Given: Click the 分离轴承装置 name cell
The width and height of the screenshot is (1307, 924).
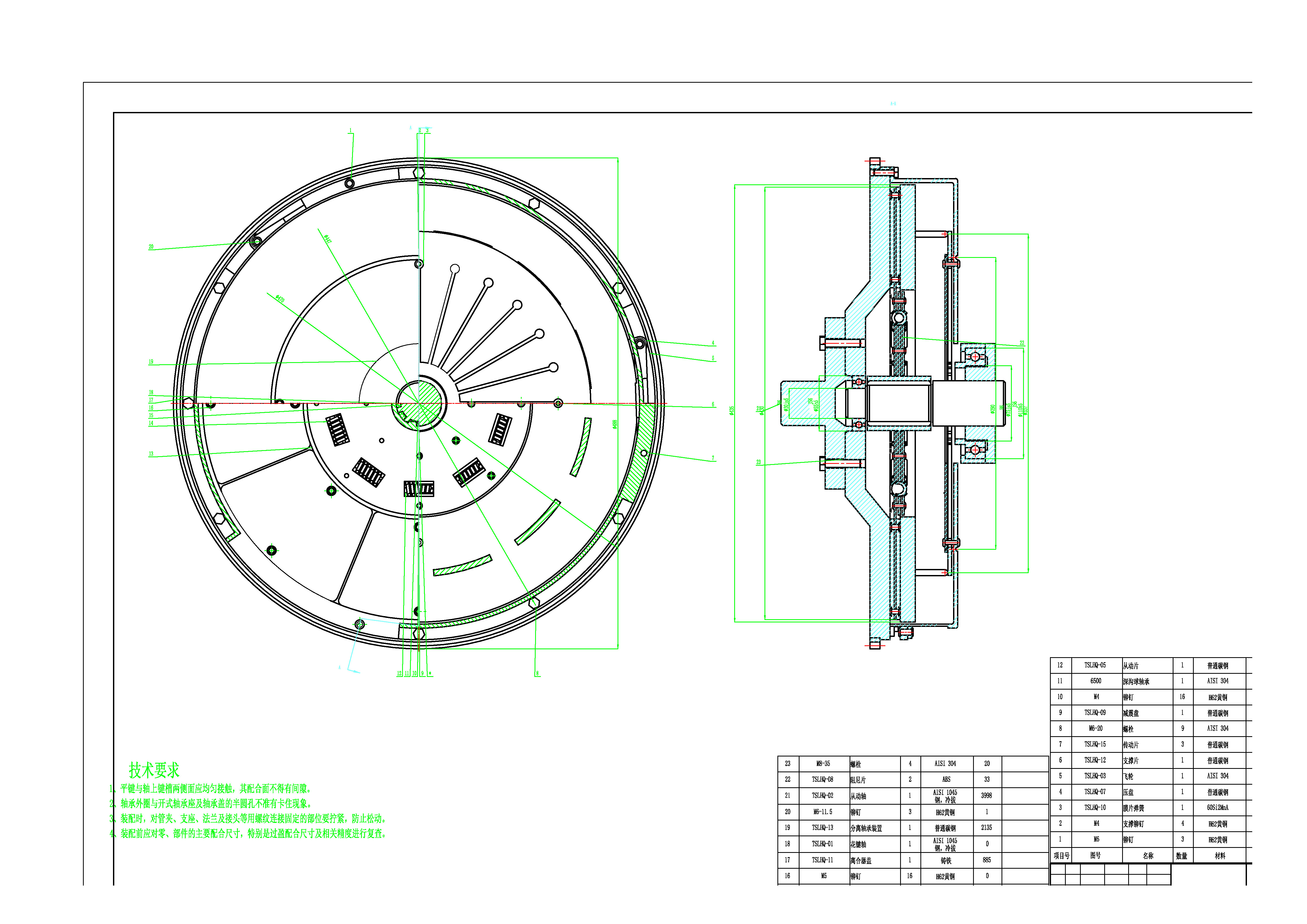Looking at the screenshot, I should (866, 828).
